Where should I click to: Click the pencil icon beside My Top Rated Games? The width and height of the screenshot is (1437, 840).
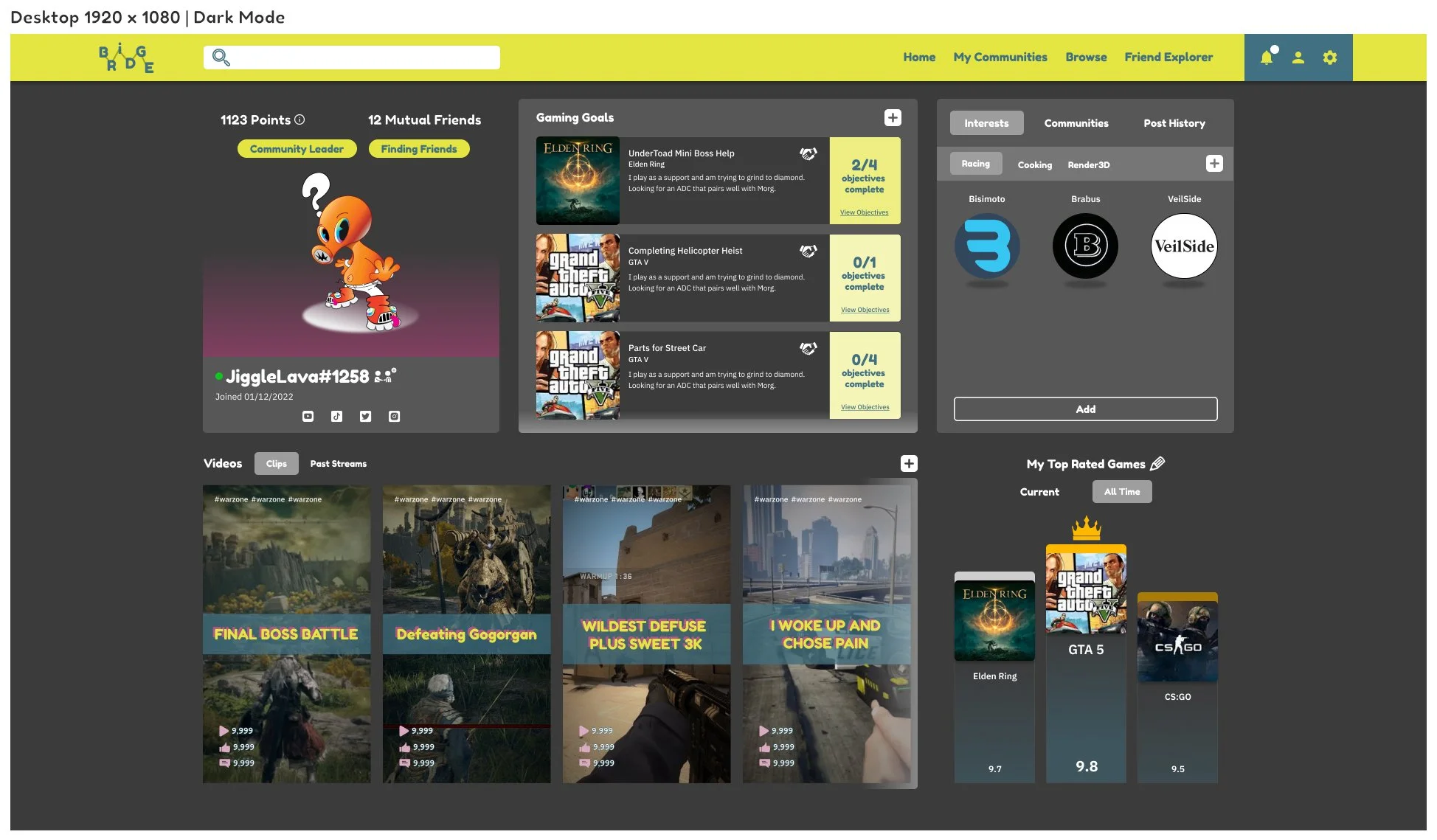(x=1157, y=464)
